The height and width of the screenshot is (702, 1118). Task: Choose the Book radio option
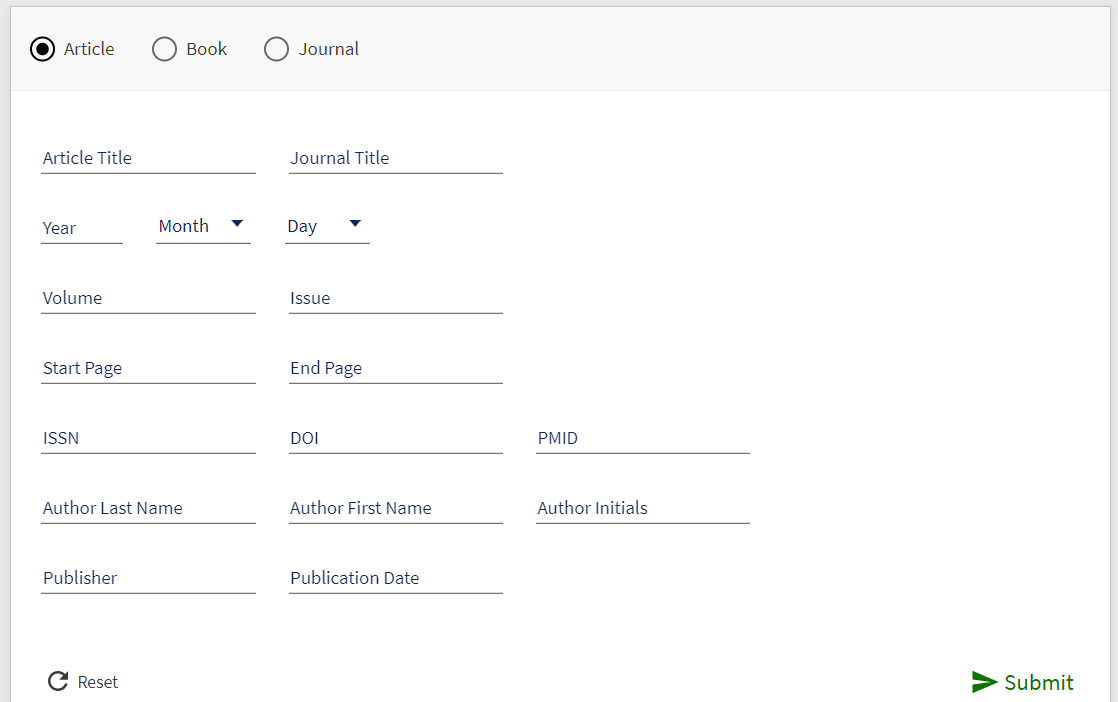pos(165,49)
